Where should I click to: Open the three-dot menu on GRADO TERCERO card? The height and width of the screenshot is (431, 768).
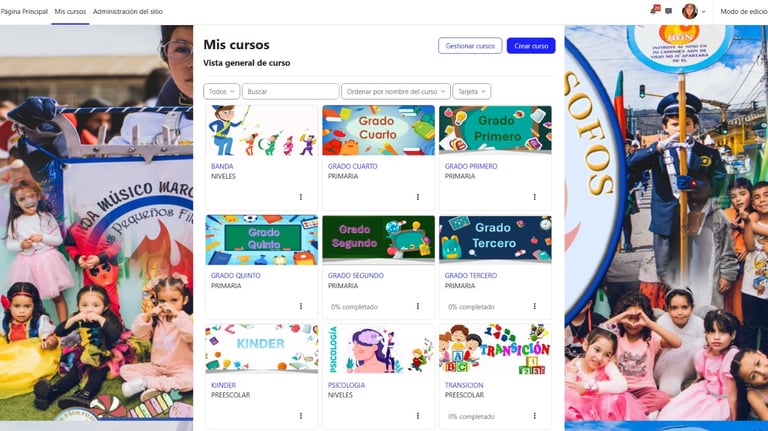click(534, 306)
